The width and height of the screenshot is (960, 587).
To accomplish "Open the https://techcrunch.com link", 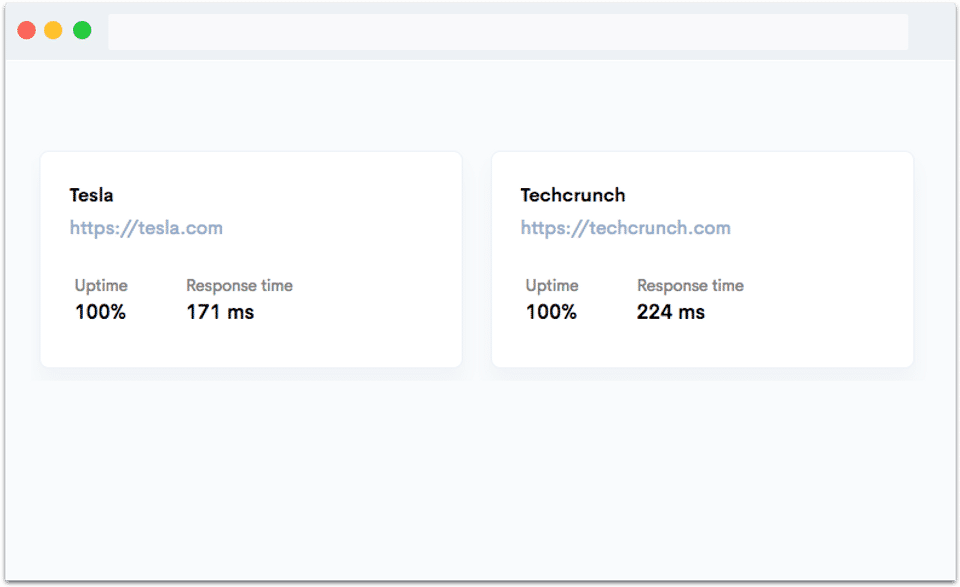I will point(625,228).
